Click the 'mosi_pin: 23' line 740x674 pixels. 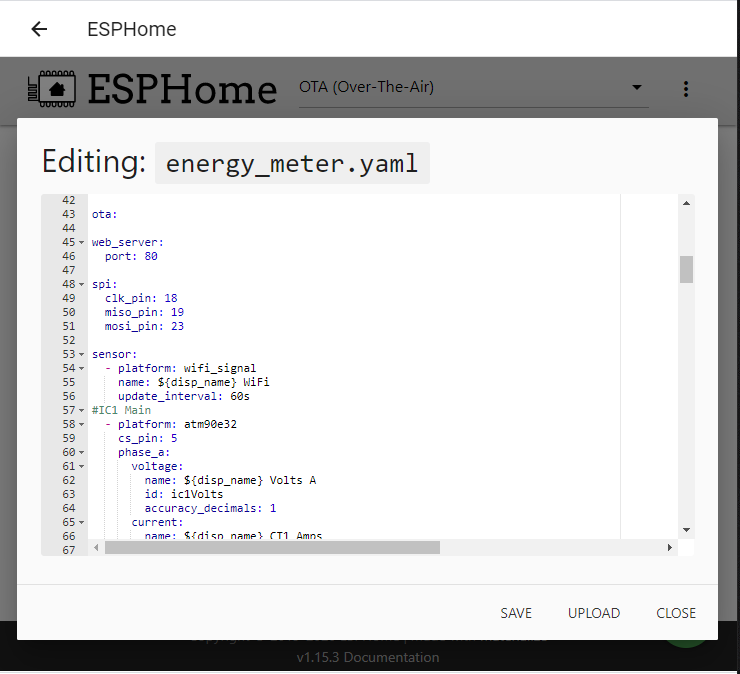click(144, 327)
